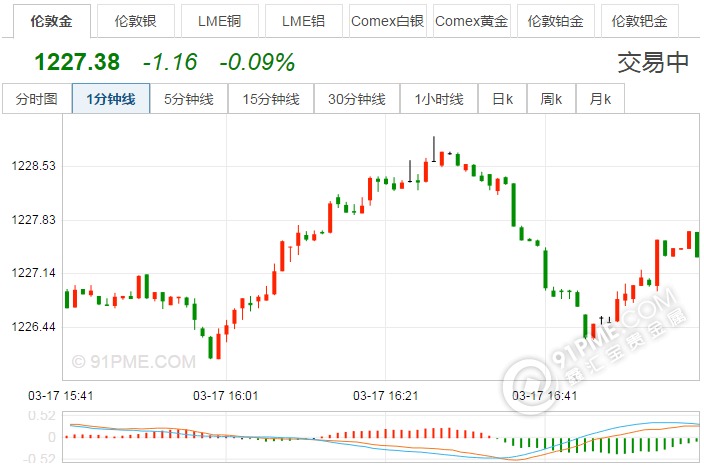Click the 交易中 trading status
This screenshot has height=471, width=704.
(653, 62)
